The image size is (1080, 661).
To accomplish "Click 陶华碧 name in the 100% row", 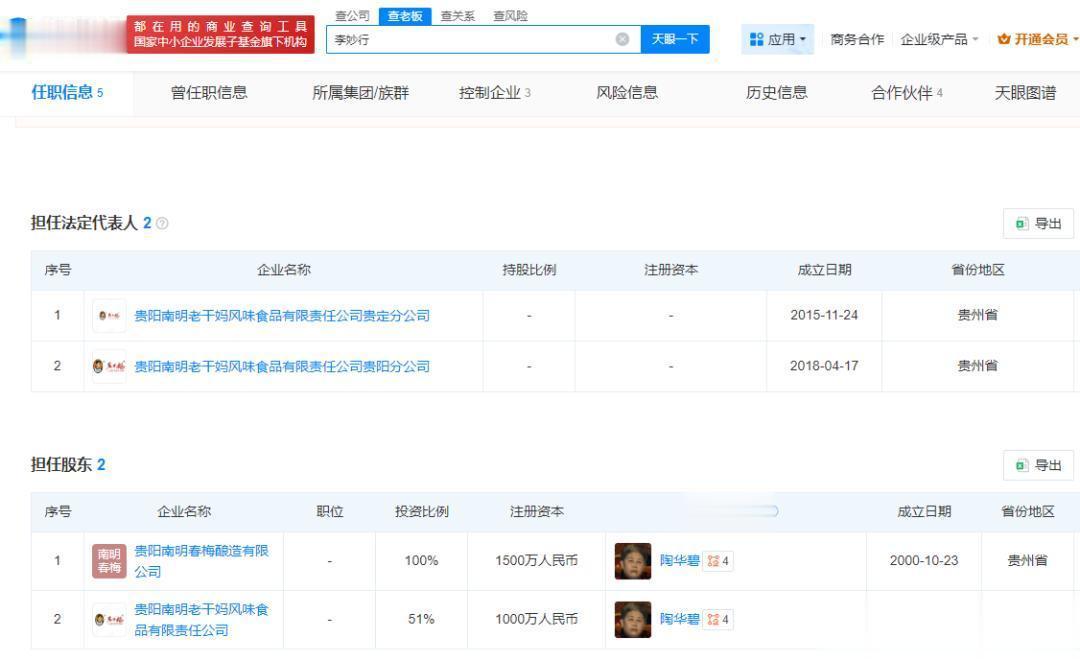I will point(679,560).
